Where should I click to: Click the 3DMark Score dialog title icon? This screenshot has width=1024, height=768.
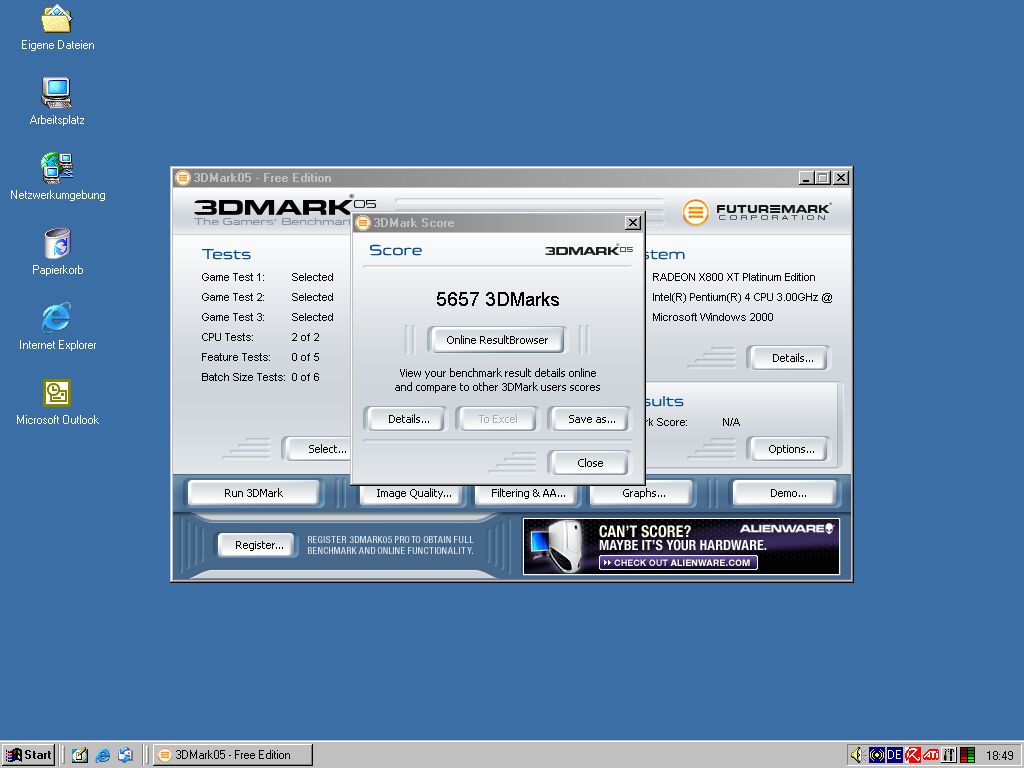363,223
